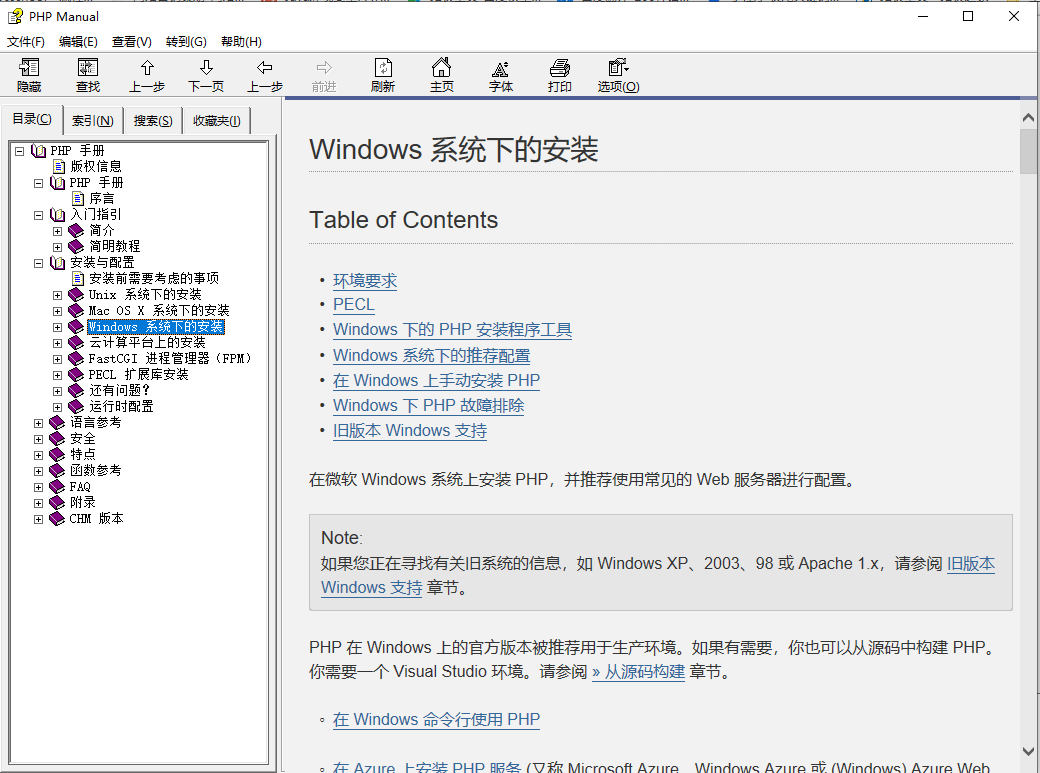The width and height of the screenshot is (1040, 773).
Task: Click the vertical scrollbar down arrow
Action: coord(1028,751)
